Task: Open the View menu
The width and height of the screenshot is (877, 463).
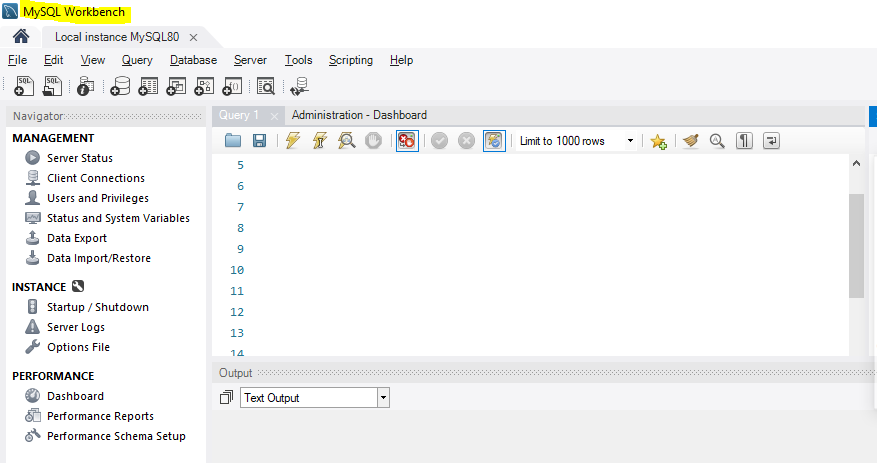Action: [x=92, y=60]
